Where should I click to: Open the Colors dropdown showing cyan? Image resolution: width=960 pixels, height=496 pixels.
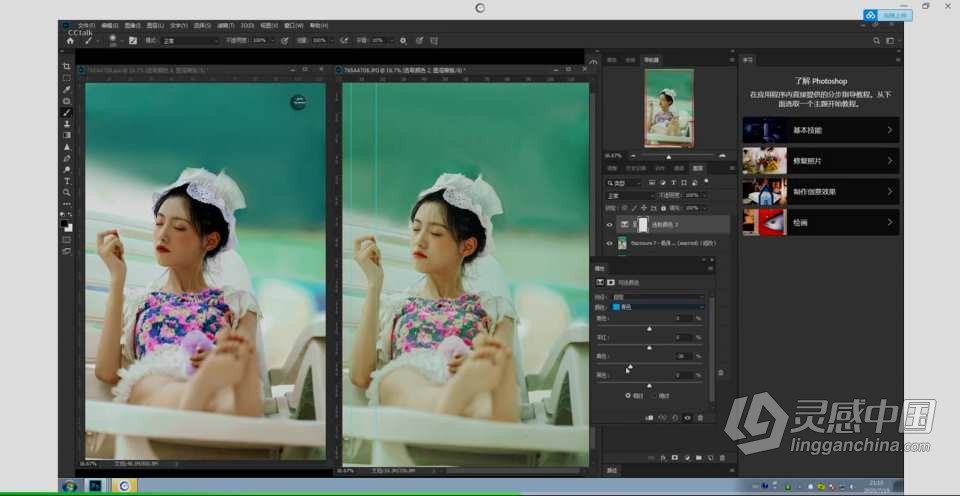658,307
